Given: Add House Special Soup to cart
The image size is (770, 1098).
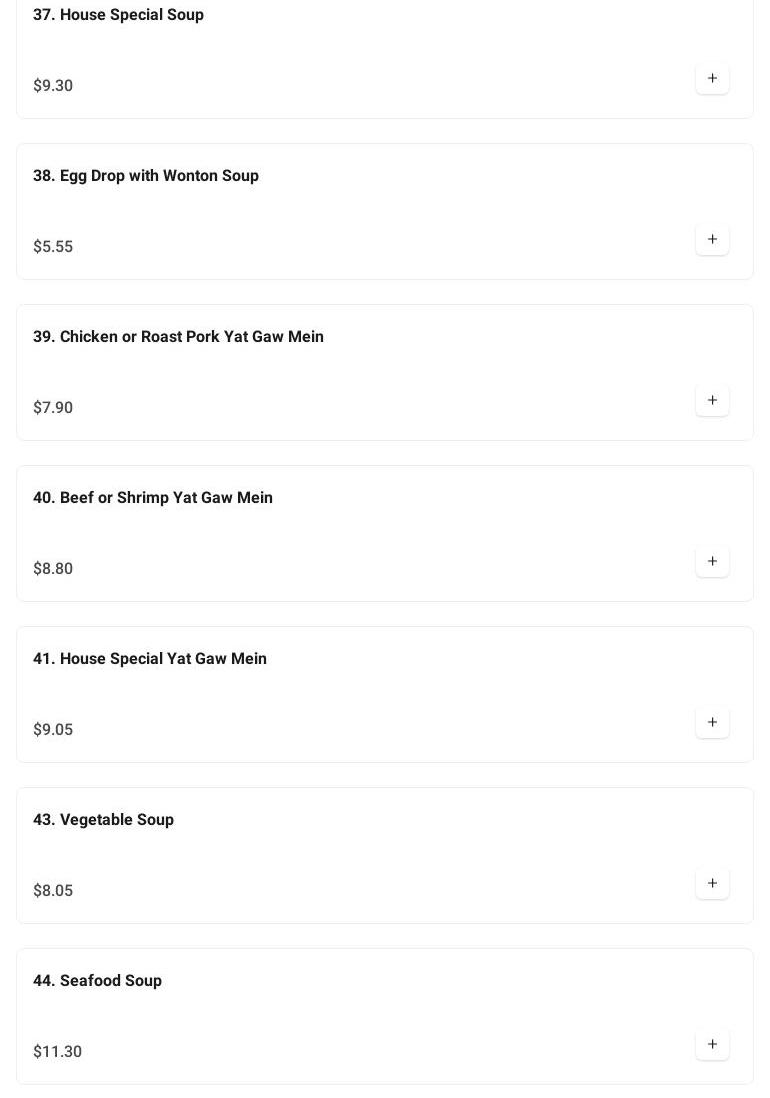Looking at the screenshot, I should coord(712,79).
